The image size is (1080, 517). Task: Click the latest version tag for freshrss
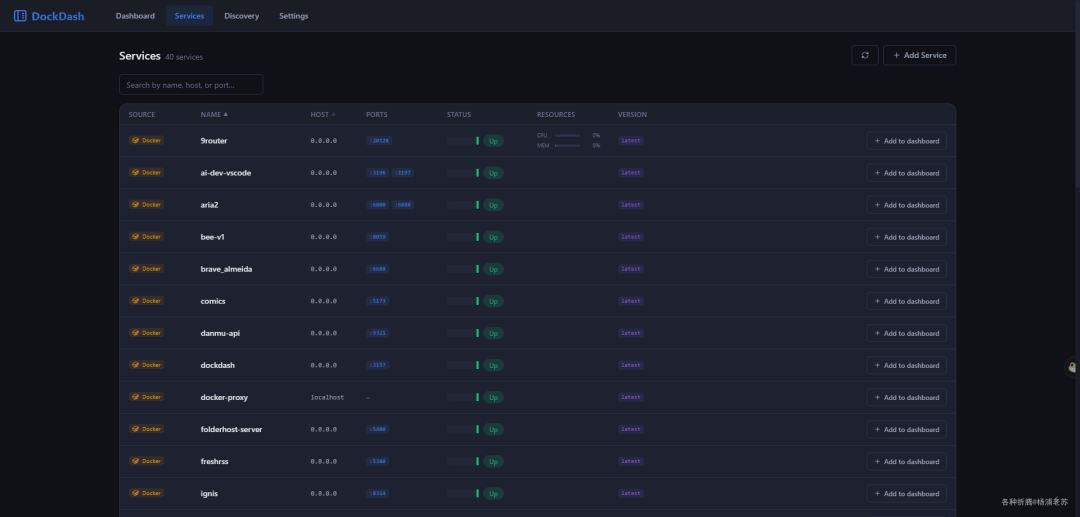pyautogui.click(x=631, y=461)
